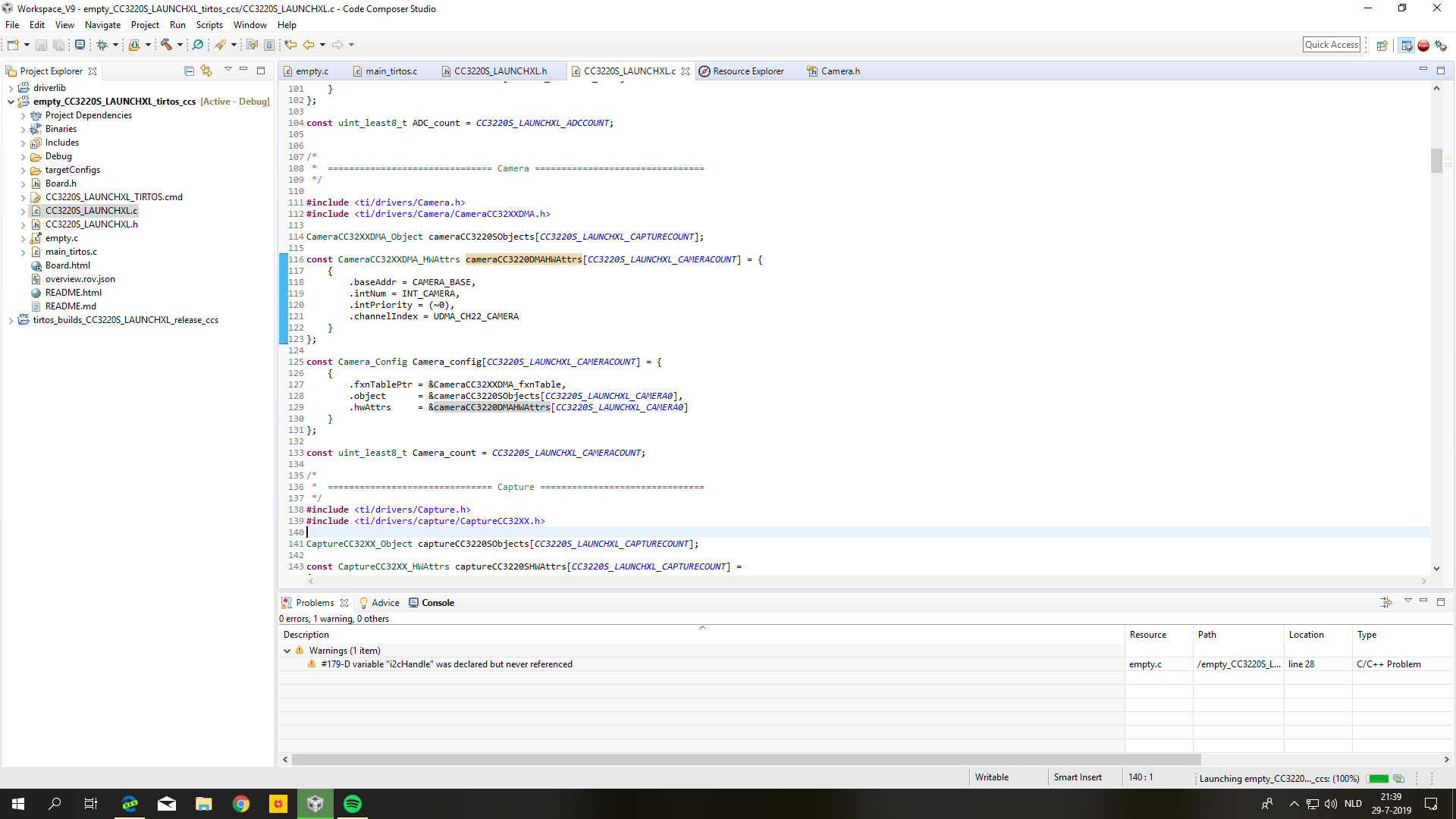Click the Problems horizontal scrollbar thumb

coord(745,759)
